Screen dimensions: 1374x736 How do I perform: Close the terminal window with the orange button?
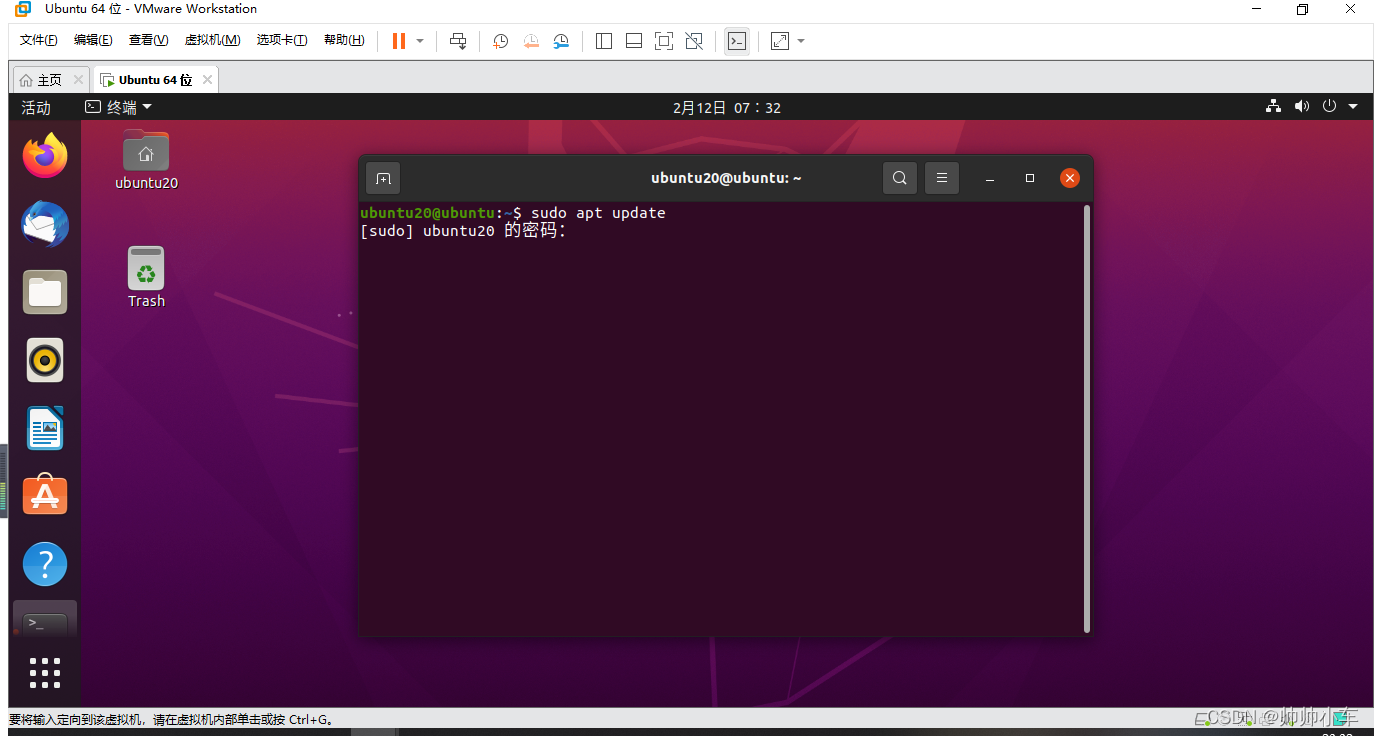point(1070,178)
